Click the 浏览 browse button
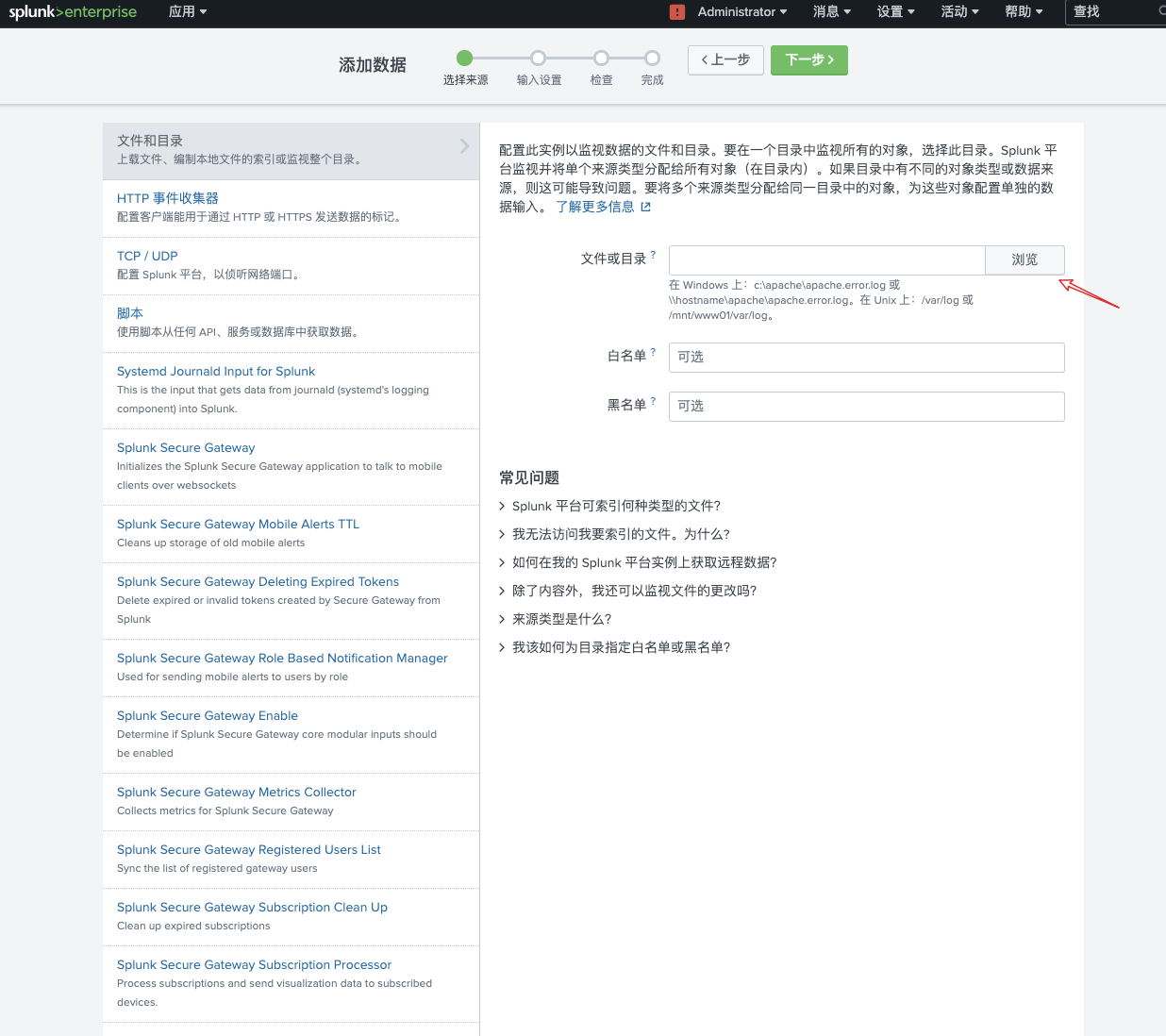The width and height of the screenshot is (1166, 1036). tap(1024, 259)
